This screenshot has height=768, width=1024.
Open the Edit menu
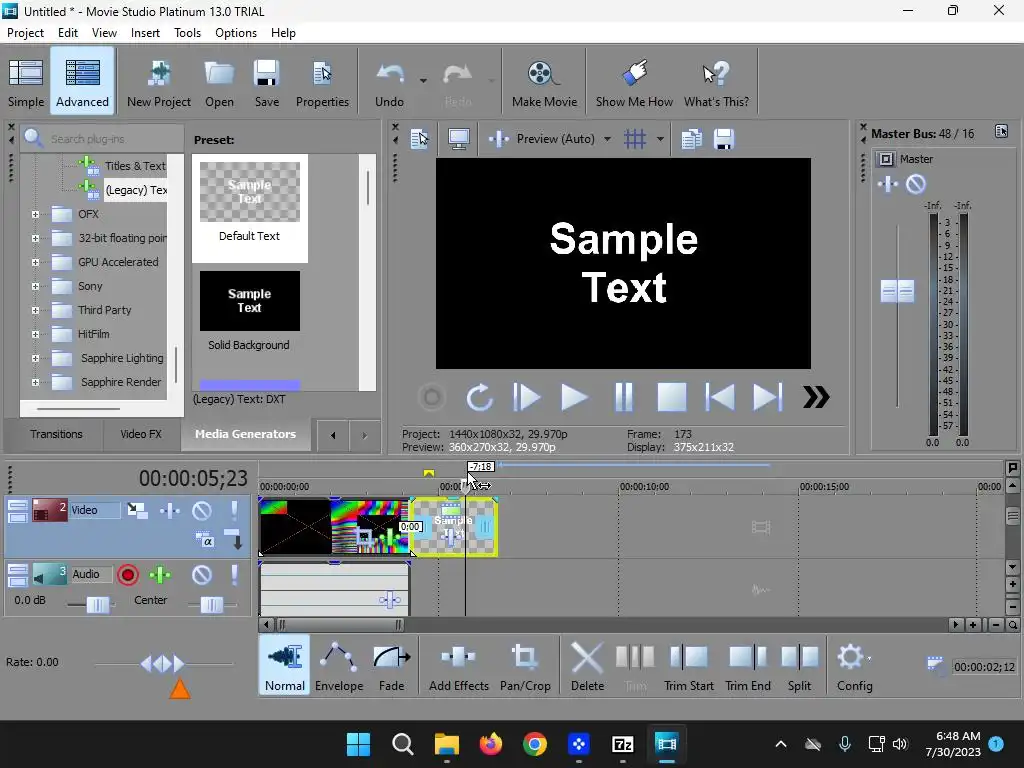(x=67, y=33)
